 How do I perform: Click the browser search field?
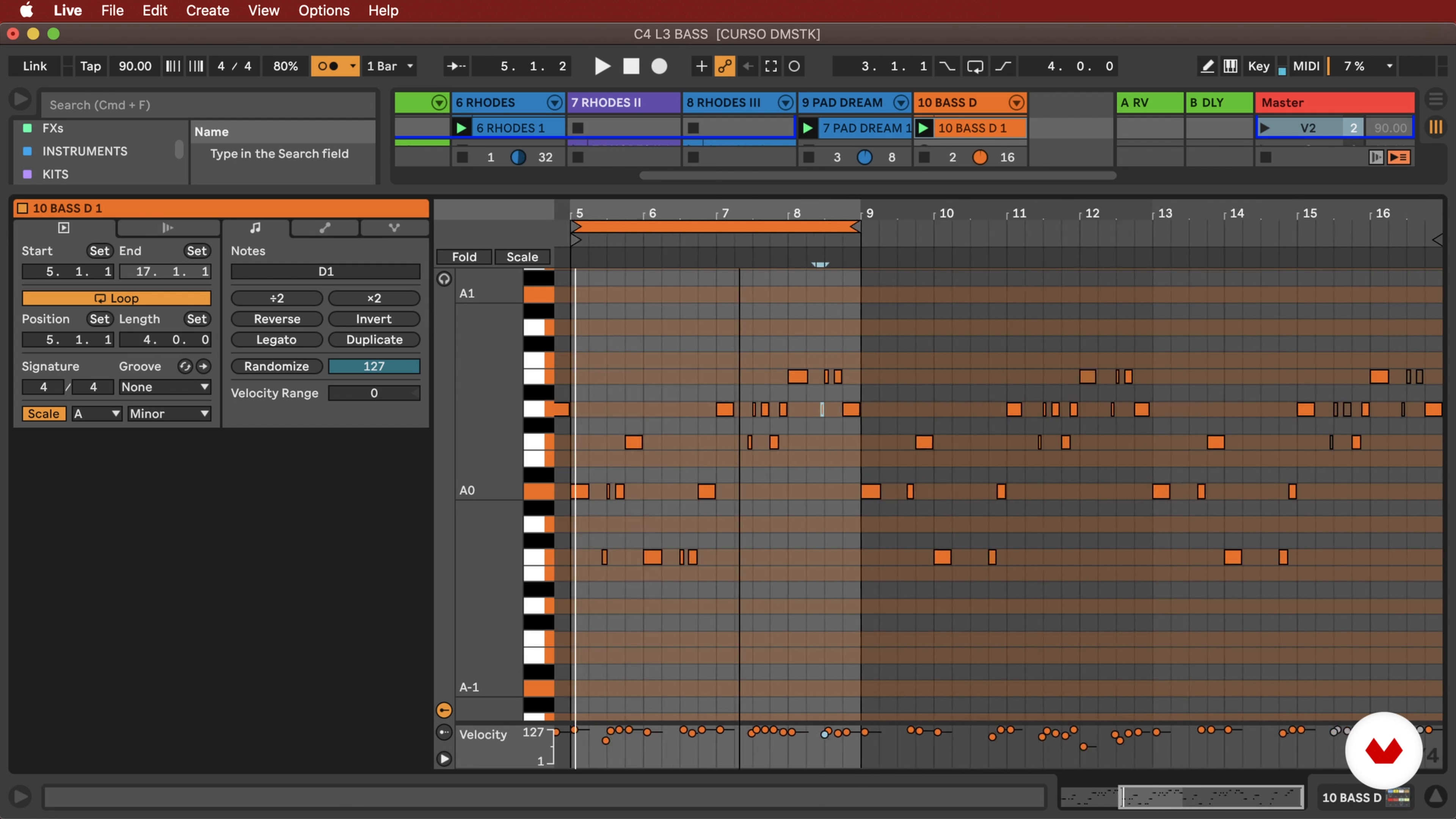208,105
